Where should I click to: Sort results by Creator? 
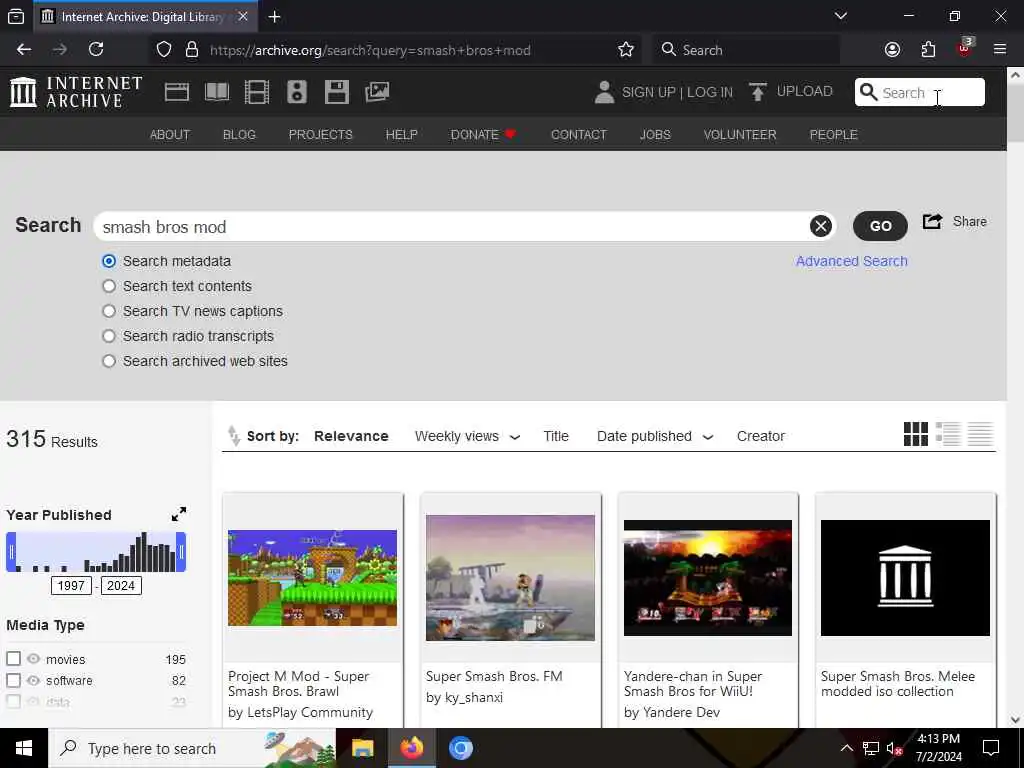tap(761, 436)
